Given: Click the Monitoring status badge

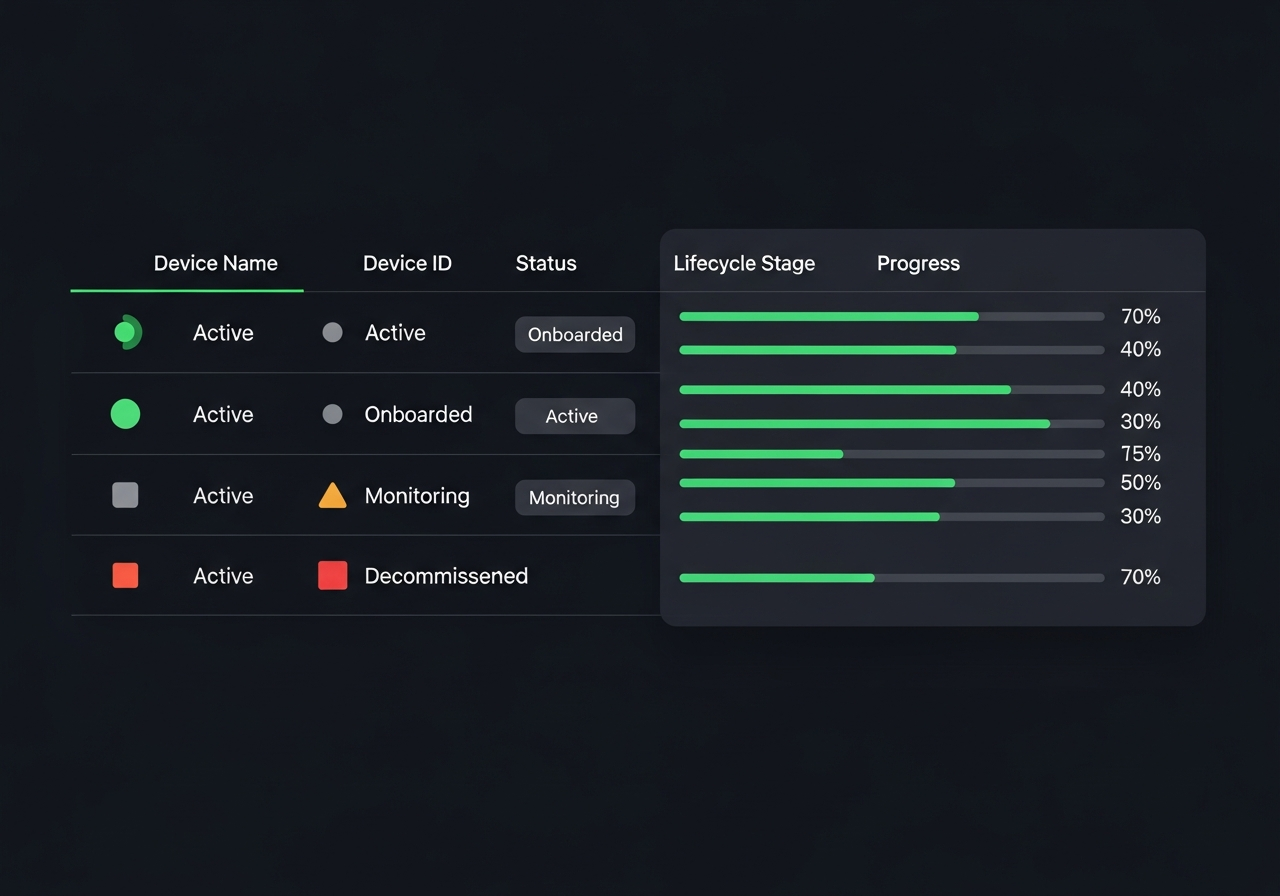Looking at the screenshot, I should tap(575, 497).
